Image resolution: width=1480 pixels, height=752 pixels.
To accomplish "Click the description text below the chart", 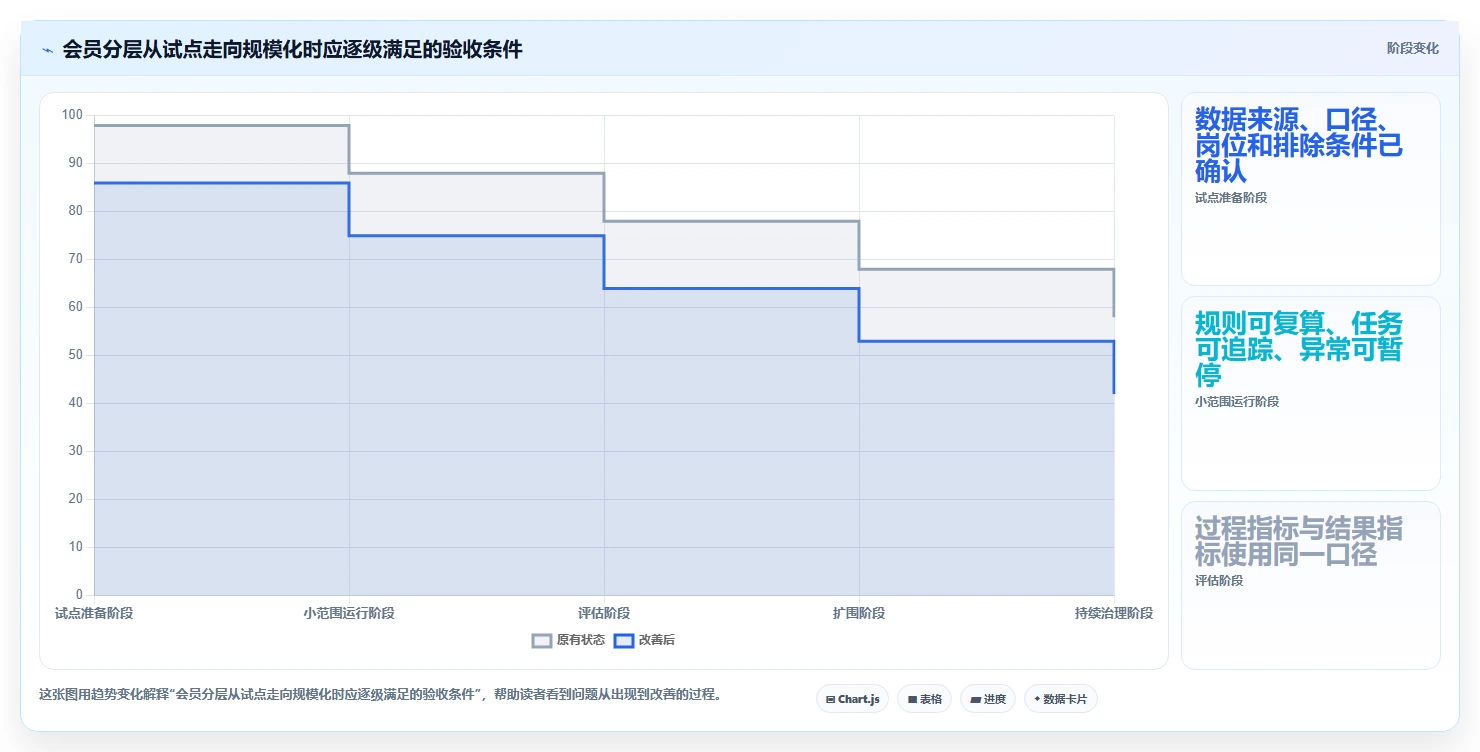I will pos(380,694).
